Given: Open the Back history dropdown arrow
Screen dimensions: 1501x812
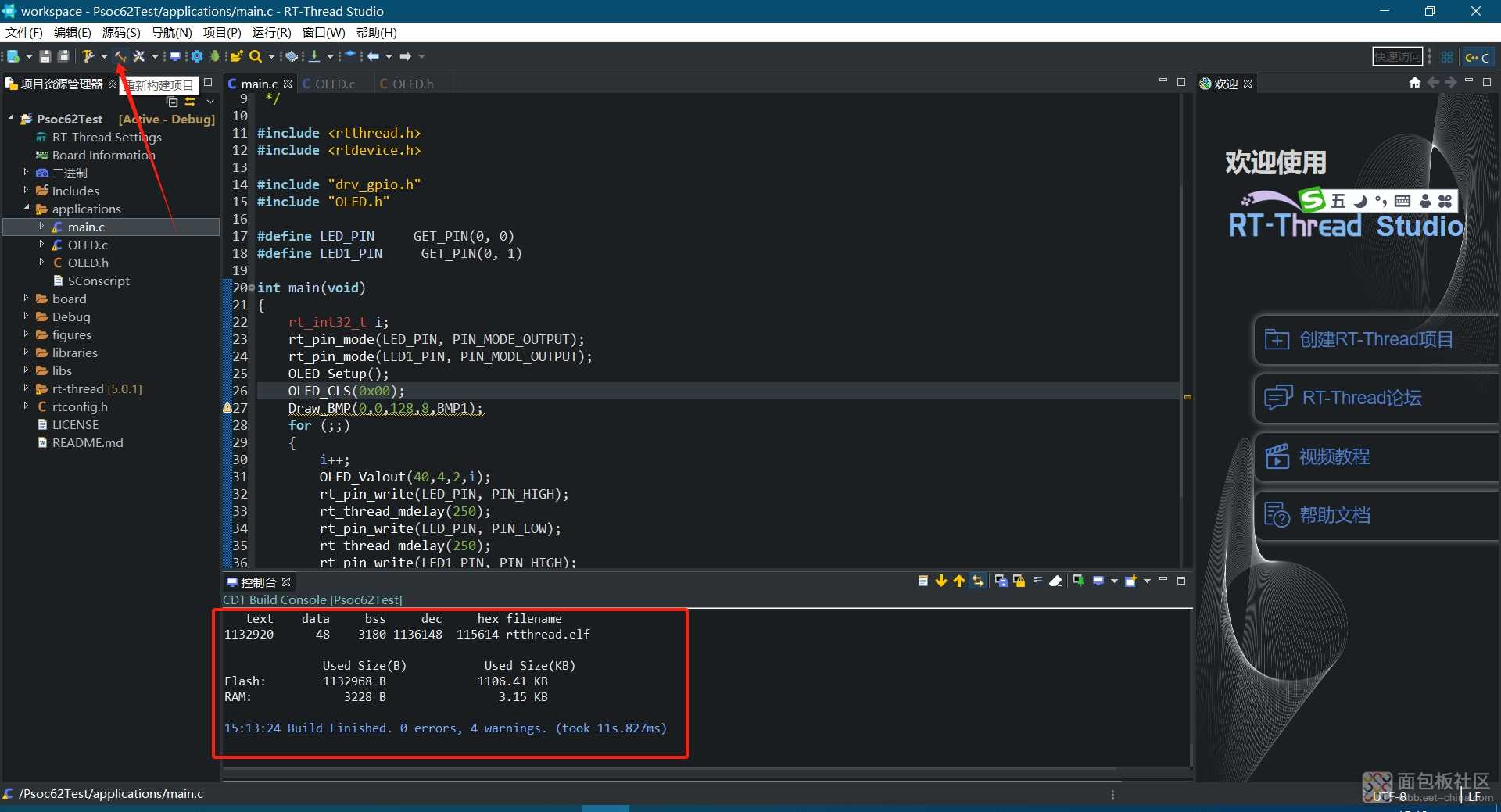Looking at the screenshot, I should coord(389,56).
